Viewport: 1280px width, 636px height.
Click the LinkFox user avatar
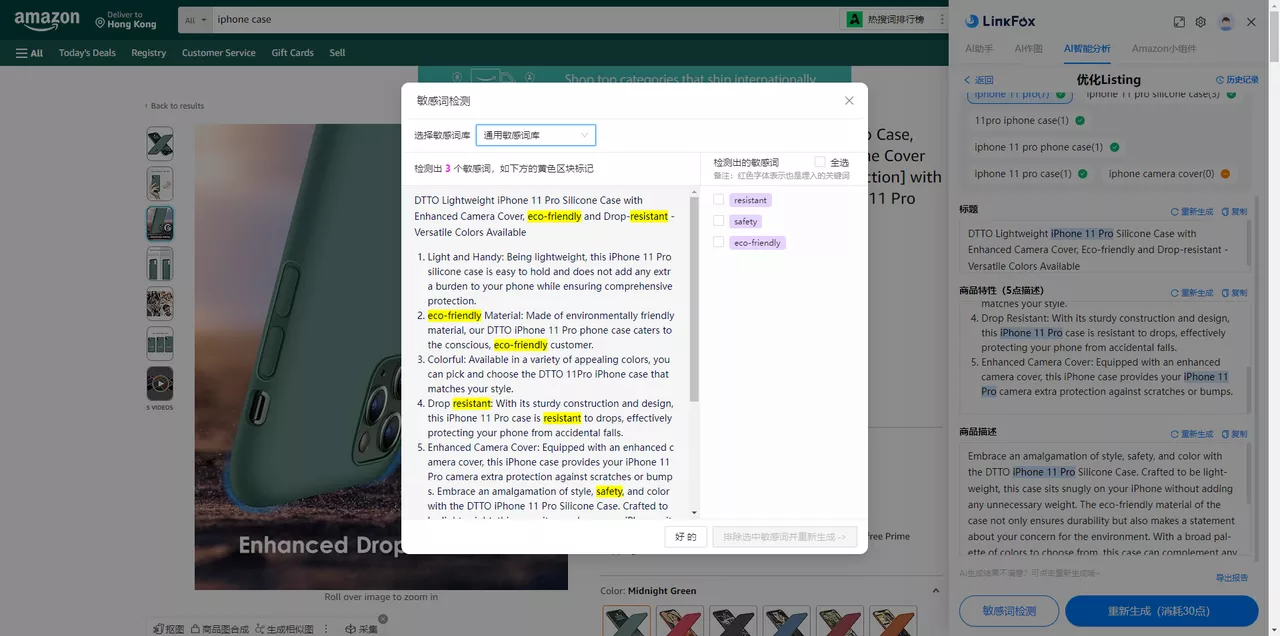click(x=1226, y=22)
